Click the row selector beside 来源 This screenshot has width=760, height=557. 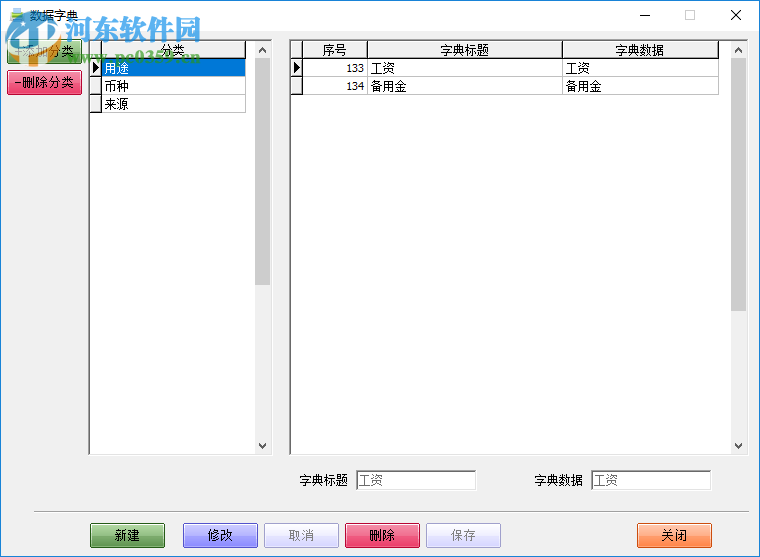(95, 104)
